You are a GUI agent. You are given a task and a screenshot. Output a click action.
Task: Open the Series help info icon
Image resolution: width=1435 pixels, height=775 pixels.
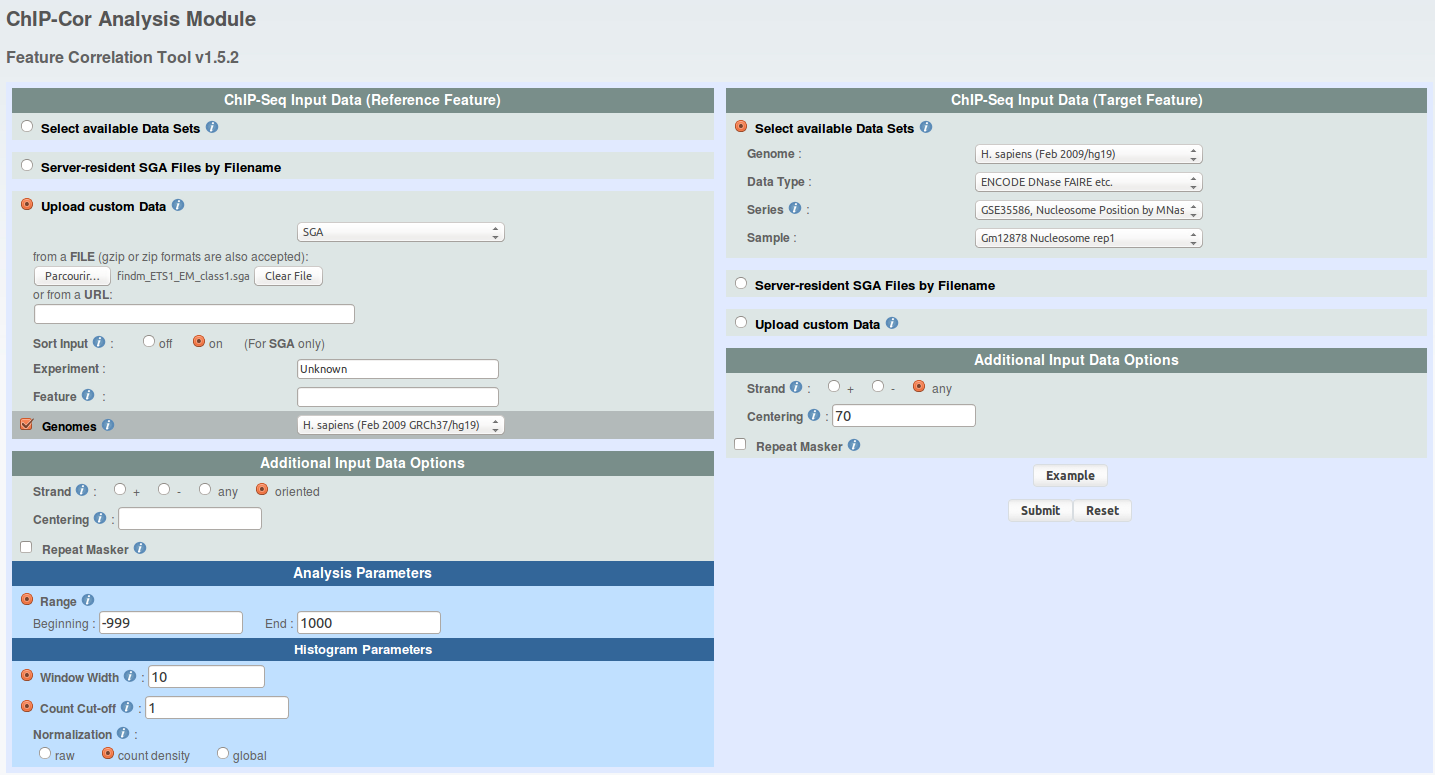(795, 209)
